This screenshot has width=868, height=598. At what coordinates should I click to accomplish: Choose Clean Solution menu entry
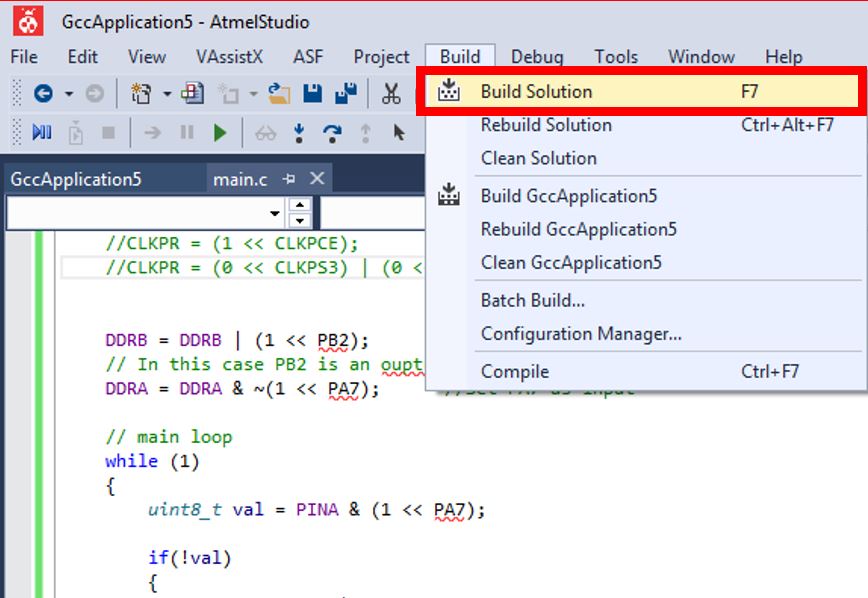click(645, 158)
